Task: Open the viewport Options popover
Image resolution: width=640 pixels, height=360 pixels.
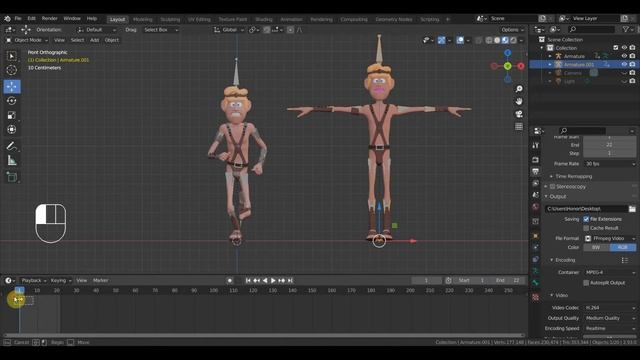Action: pyautogui.click(x=512, y=30)
